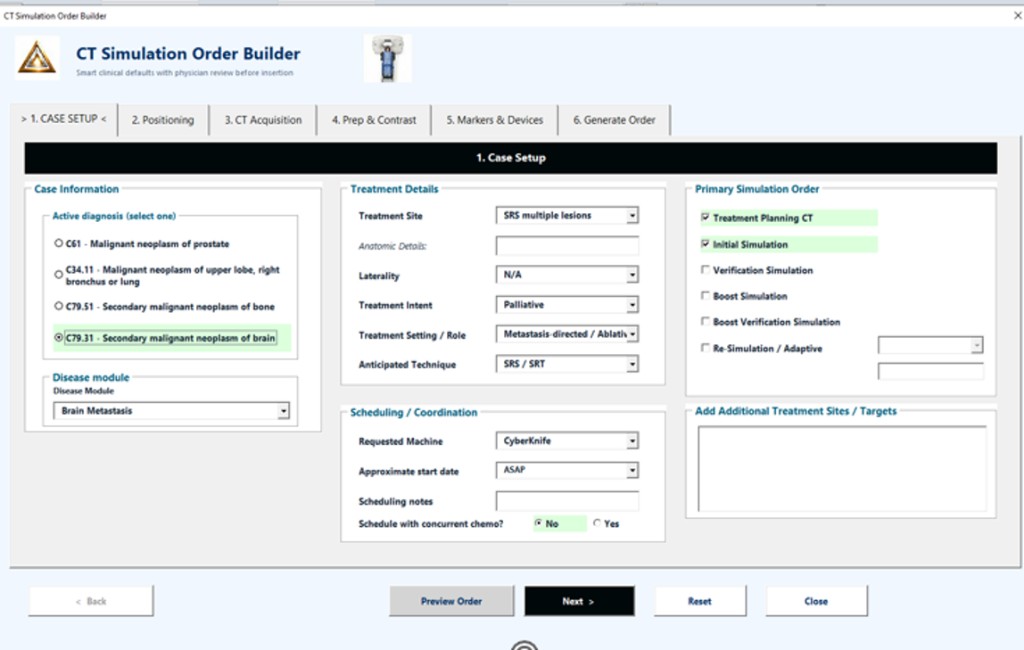Open Anticipated Technique dropdown
Viewport: 1024px width, 650px height.
(x=632, y=365)
